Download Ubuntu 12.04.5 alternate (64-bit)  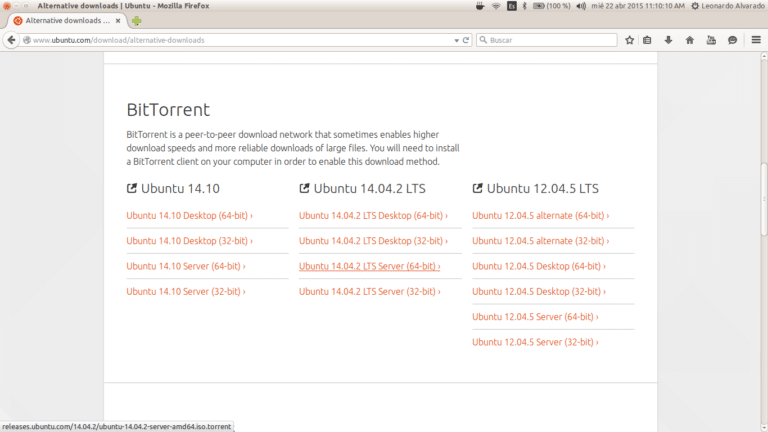(541, 216)
